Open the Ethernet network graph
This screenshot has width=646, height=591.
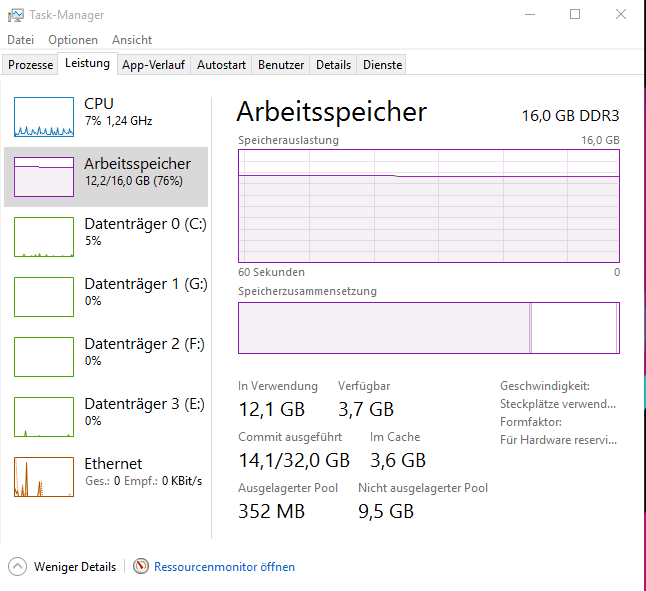[x=44, y=477]
